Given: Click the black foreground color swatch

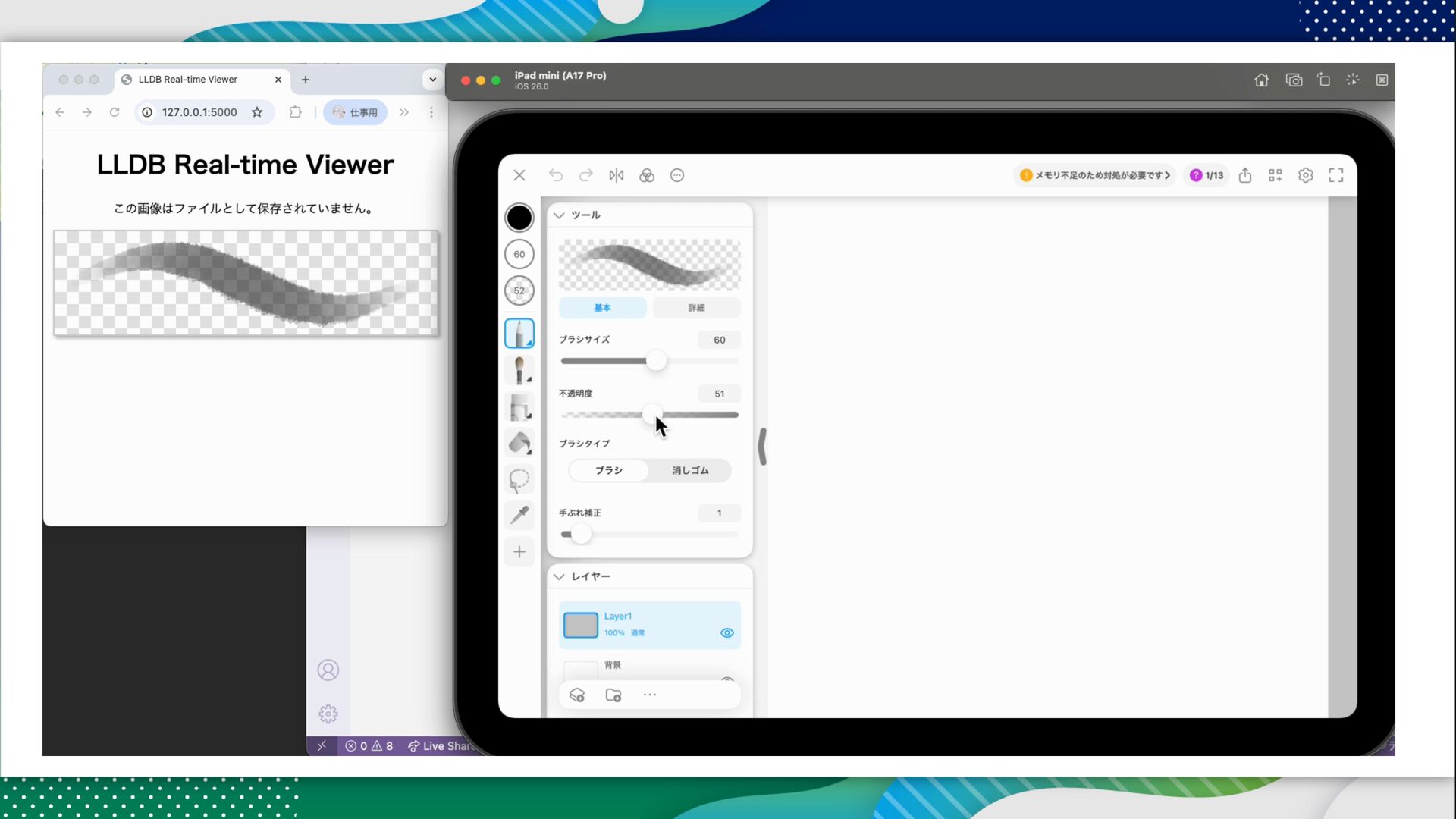Looking at the screenshot, I should pyautogui.click(x=519, y=218).
